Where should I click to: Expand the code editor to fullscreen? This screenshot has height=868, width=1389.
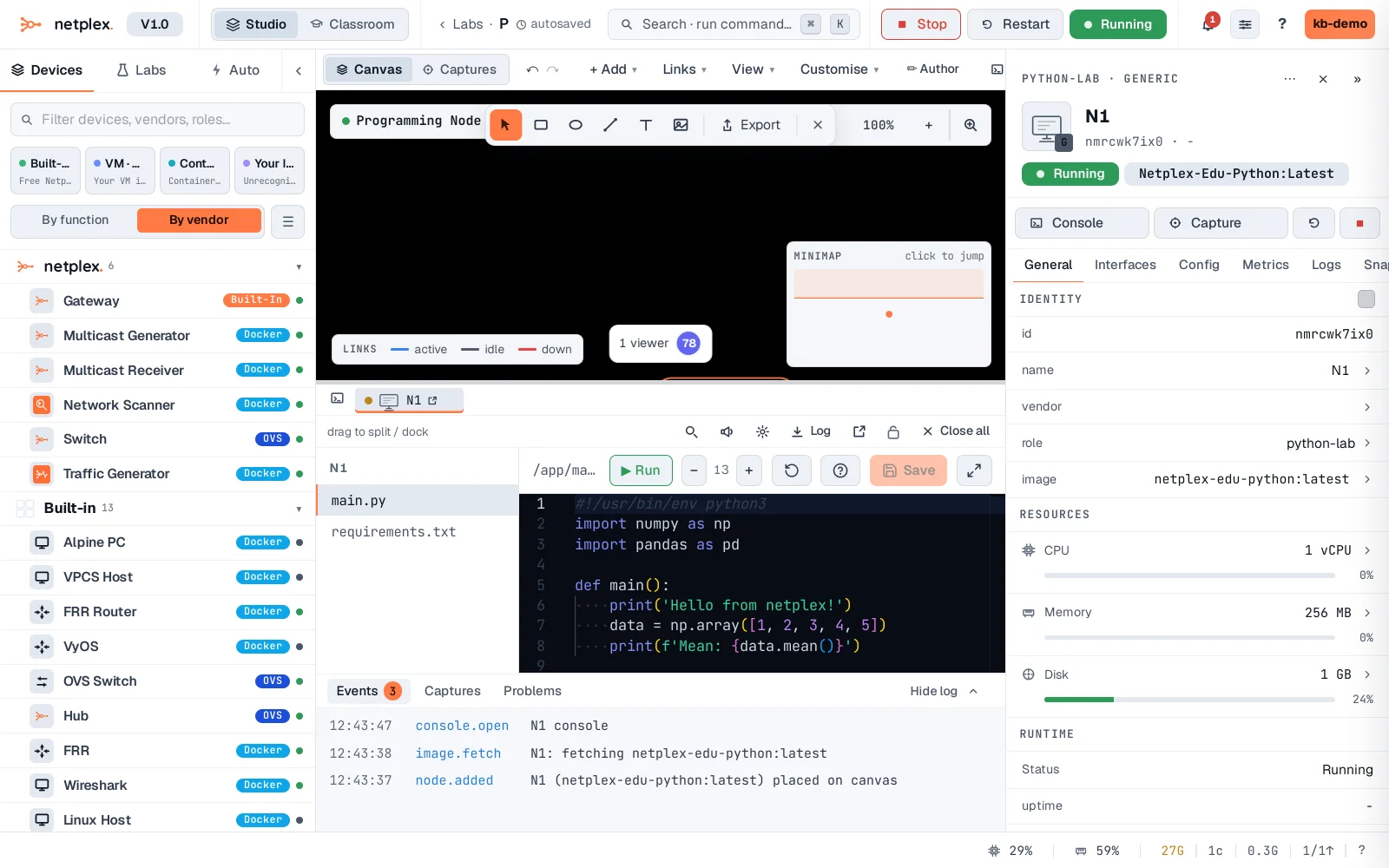click(x=974, y=470)
